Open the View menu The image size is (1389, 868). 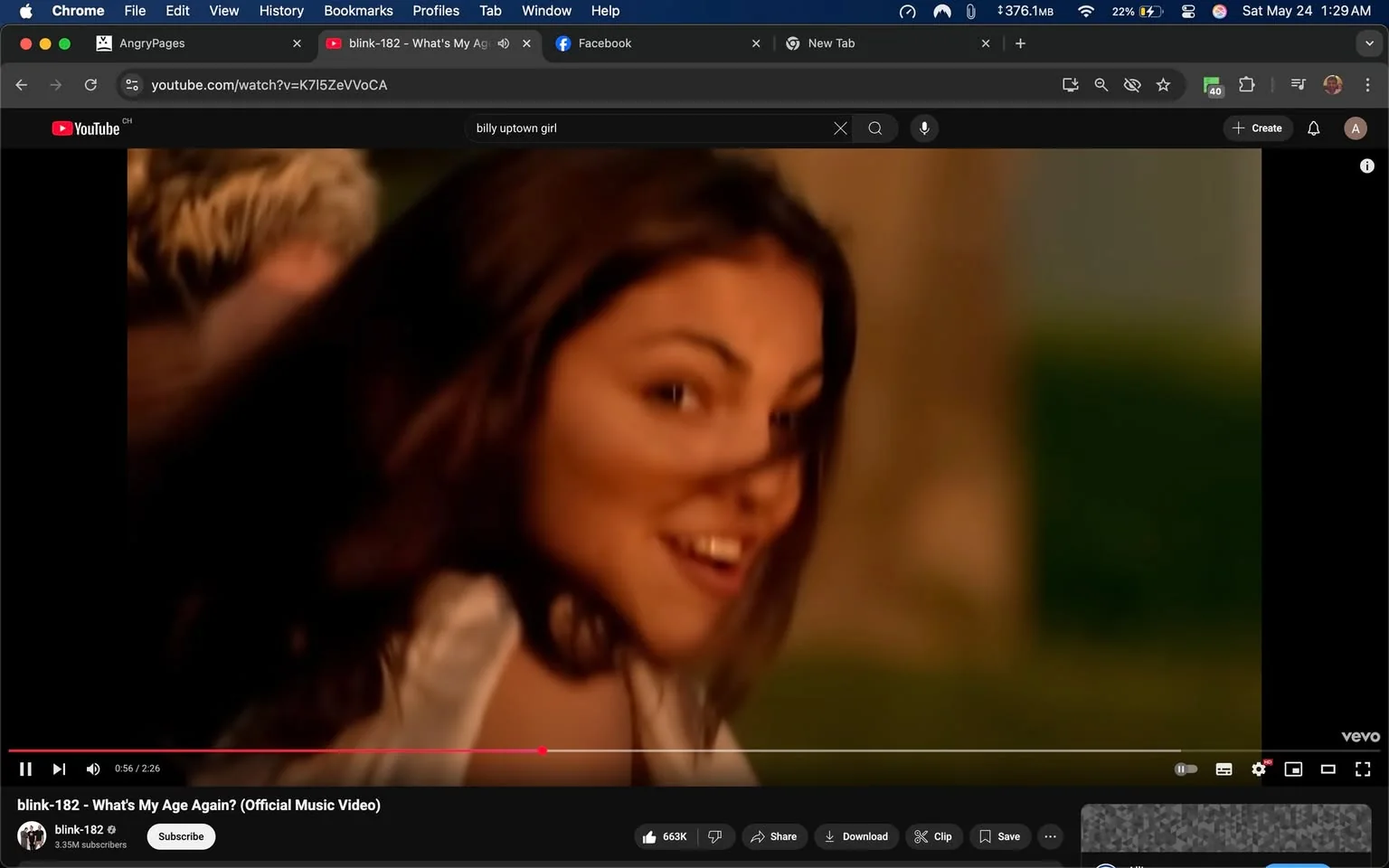click(x=223, y=11)
